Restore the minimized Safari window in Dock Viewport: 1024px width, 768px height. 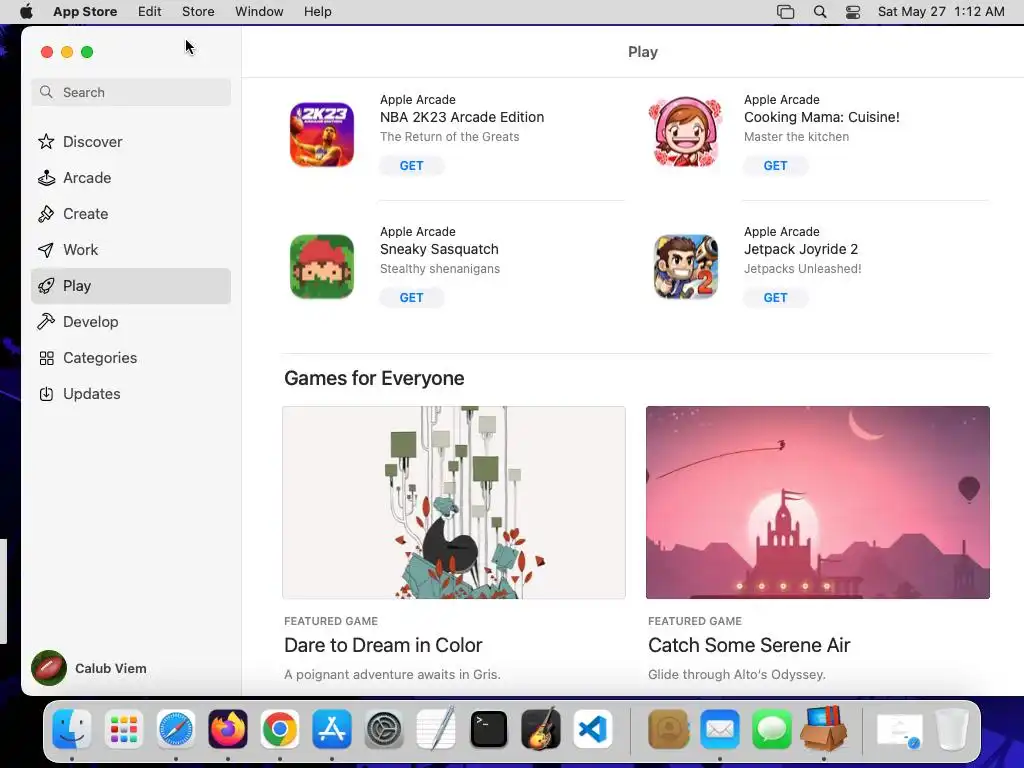899,730
